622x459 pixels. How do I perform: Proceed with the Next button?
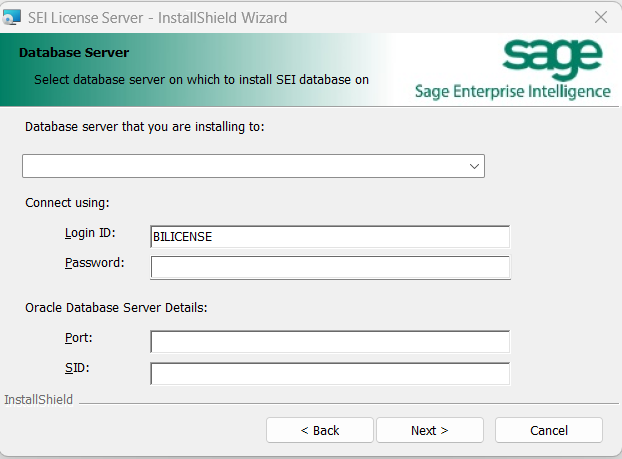[430, 430]
